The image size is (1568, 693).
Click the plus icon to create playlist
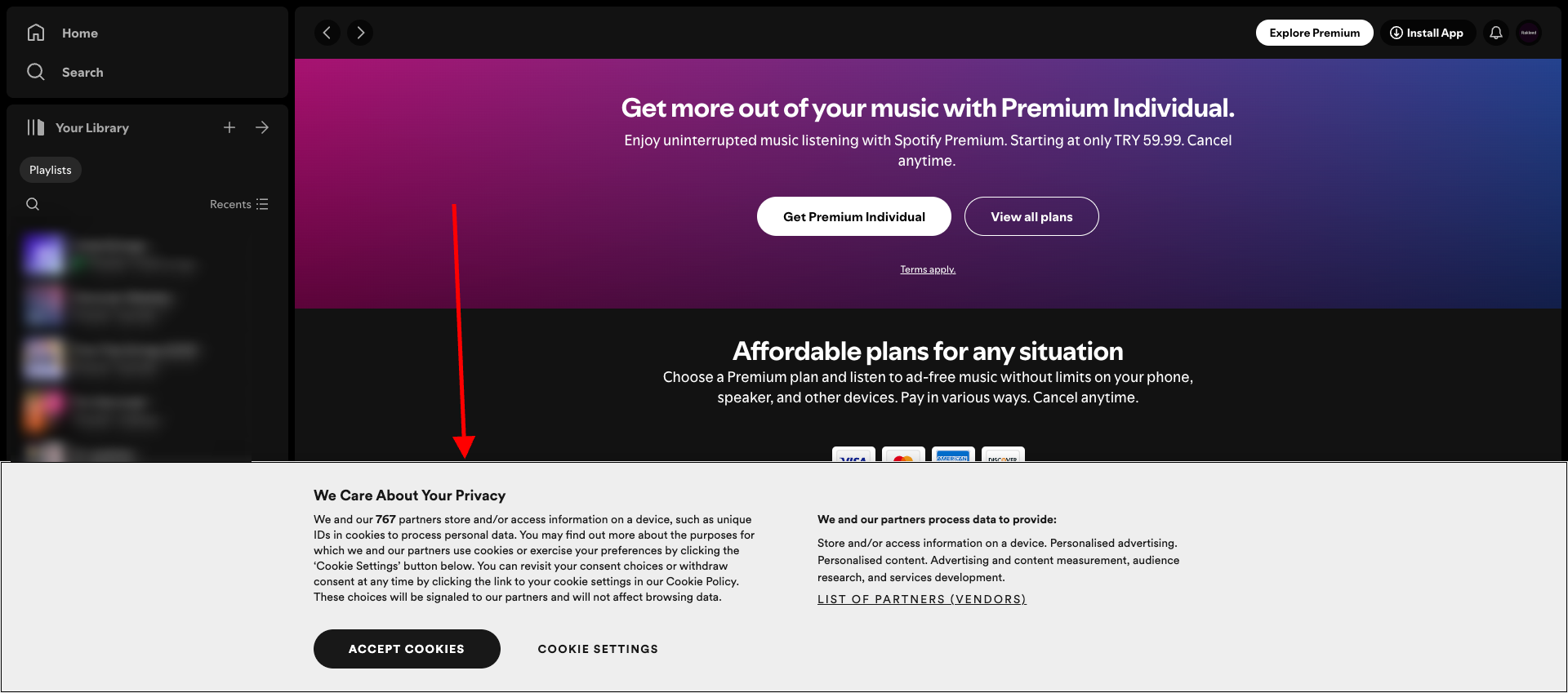click(x=229, y=127)
